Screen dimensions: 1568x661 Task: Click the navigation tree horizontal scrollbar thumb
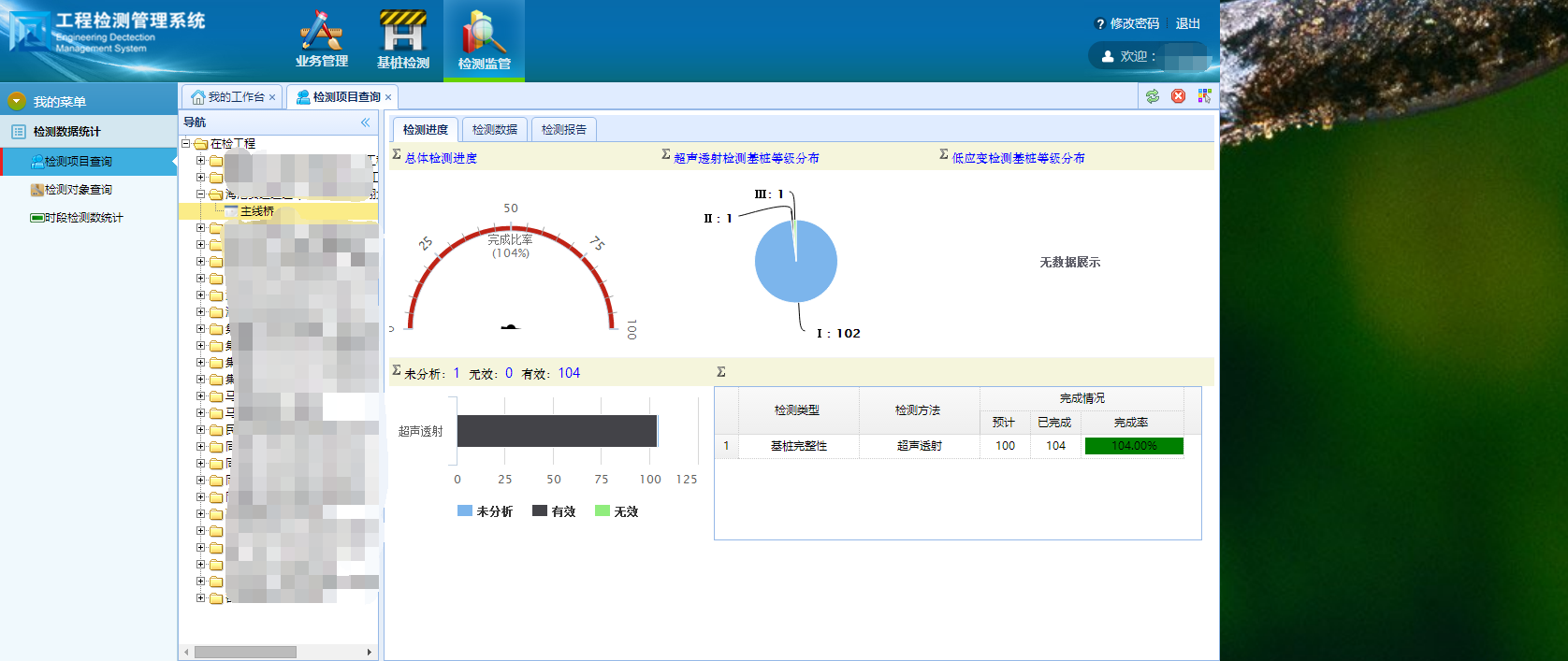tap(245, 652)
